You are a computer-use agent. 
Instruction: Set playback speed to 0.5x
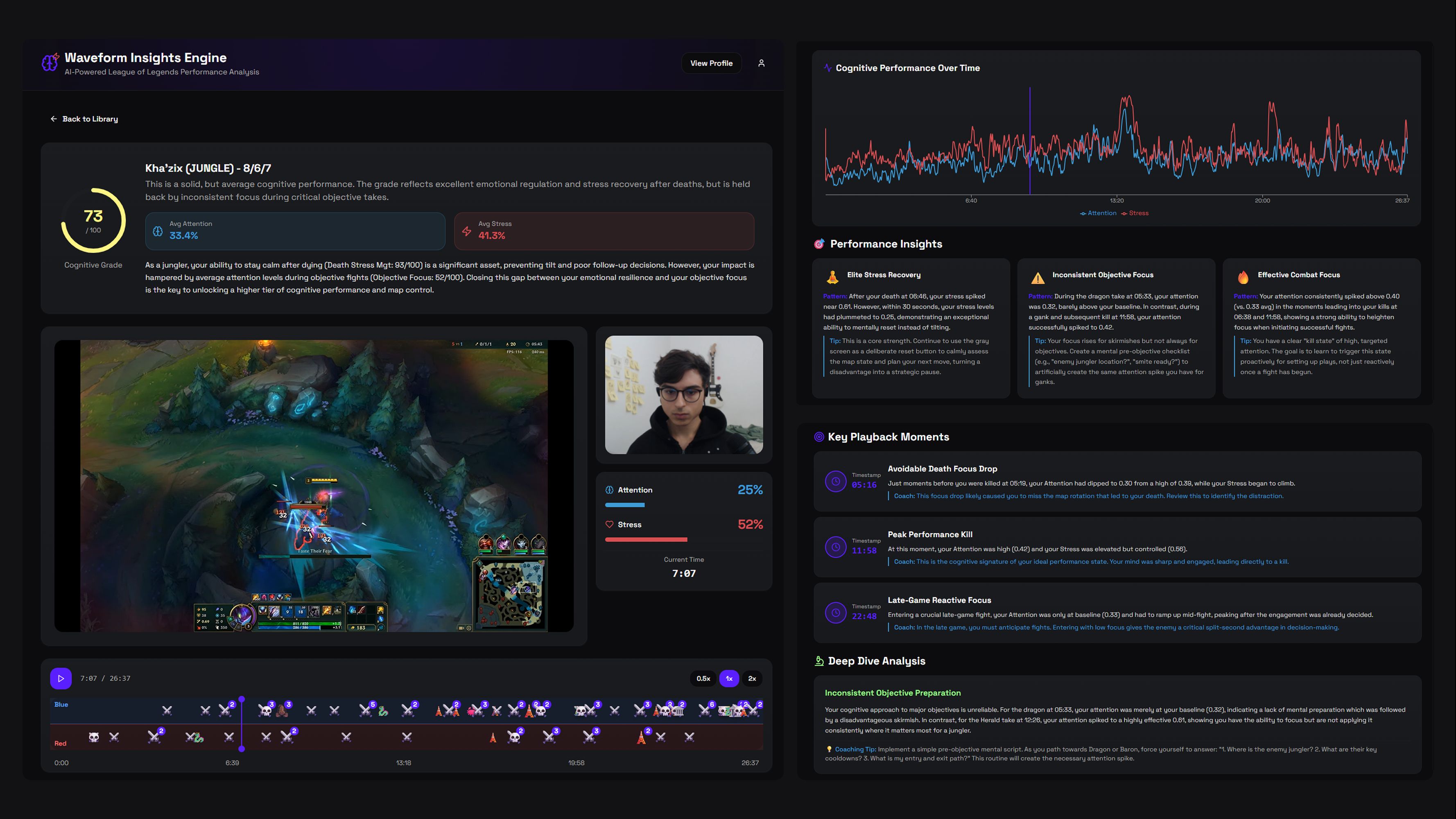[x=703, y=678]
